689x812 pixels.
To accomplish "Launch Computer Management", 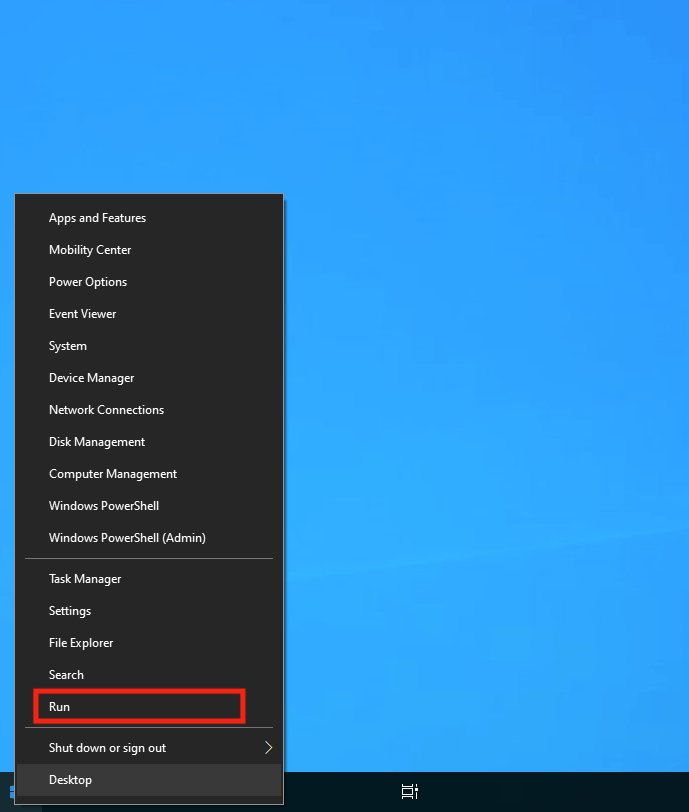I will pos(149,474).
